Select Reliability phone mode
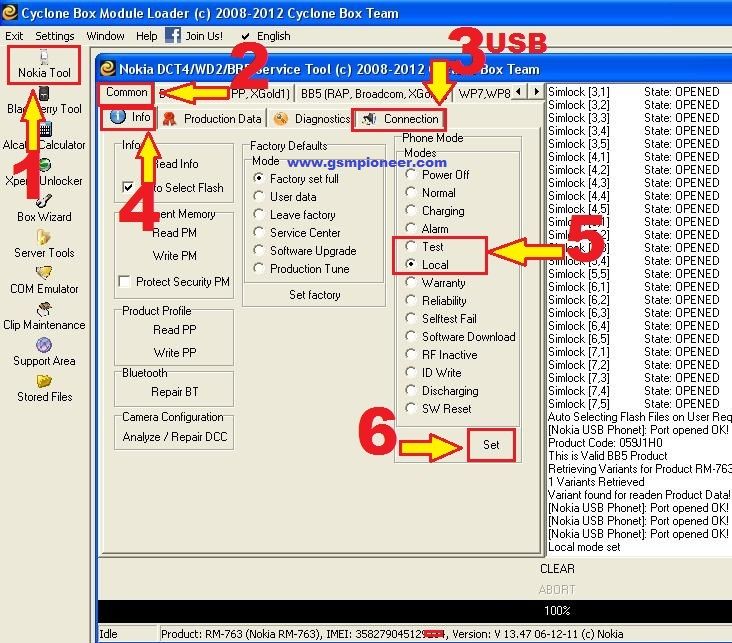Viewport: 732px width, 643px height. click(410, 300)
